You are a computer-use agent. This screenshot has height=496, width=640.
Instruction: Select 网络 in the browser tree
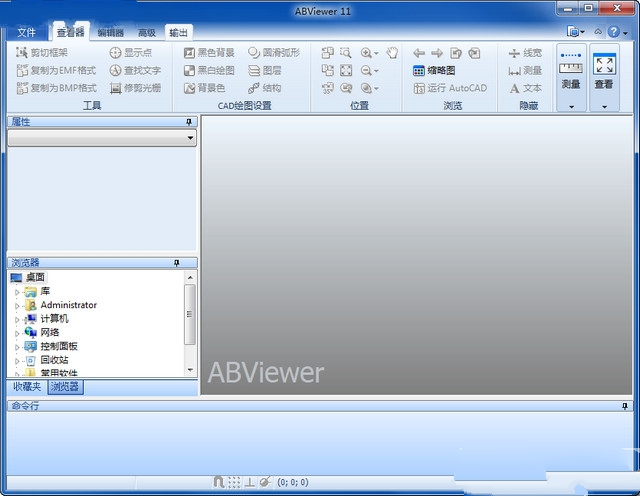point(49,332)
